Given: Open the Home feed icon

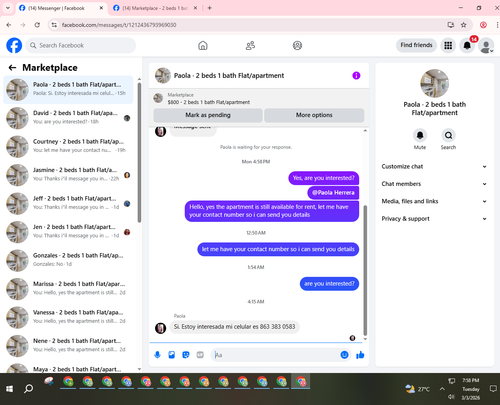Looking at the screenshot, I should point(203,45).
